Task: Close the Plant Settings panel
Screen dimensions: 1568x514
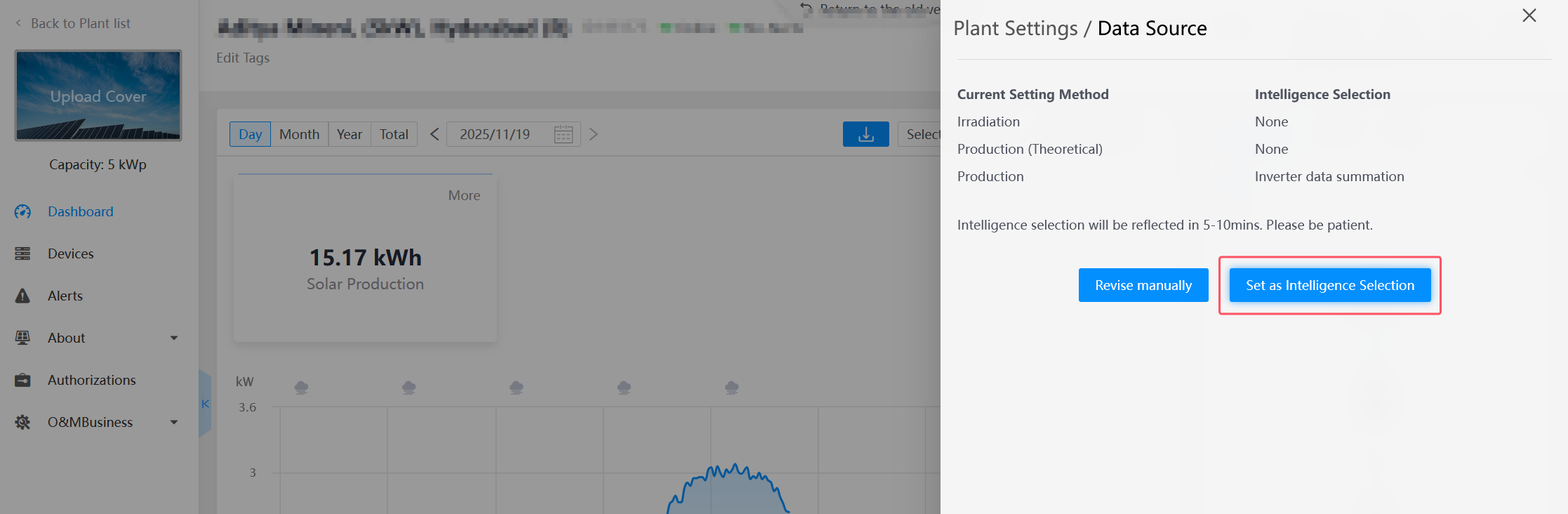Action: (x=1529, y=15)
